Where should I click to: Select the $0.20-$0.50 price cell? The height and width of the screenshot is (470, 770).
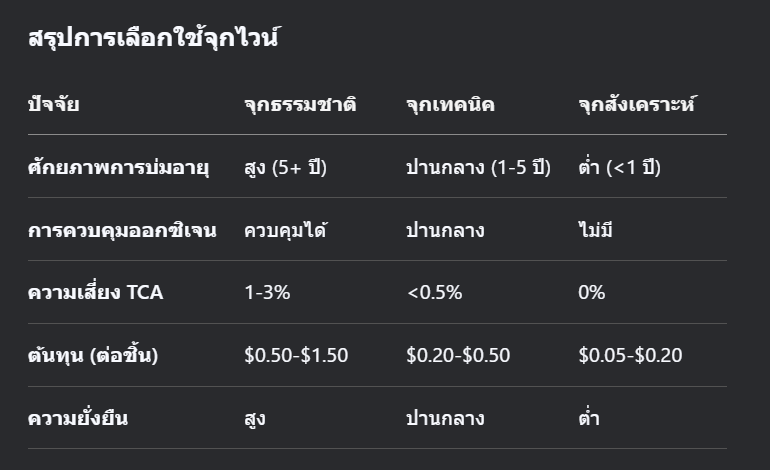(x=458, y=355)
